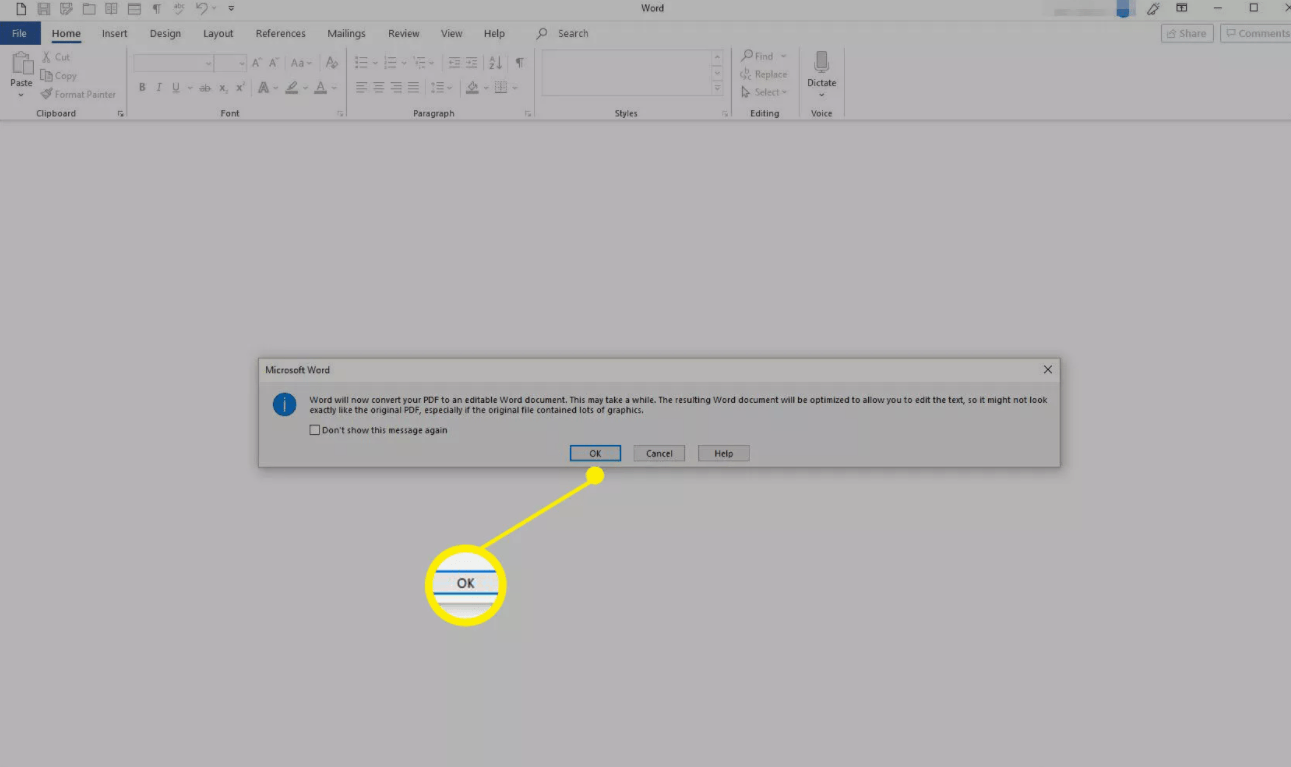Align text right
This screenshot has height=767, width=1291.
click(396, 88)
